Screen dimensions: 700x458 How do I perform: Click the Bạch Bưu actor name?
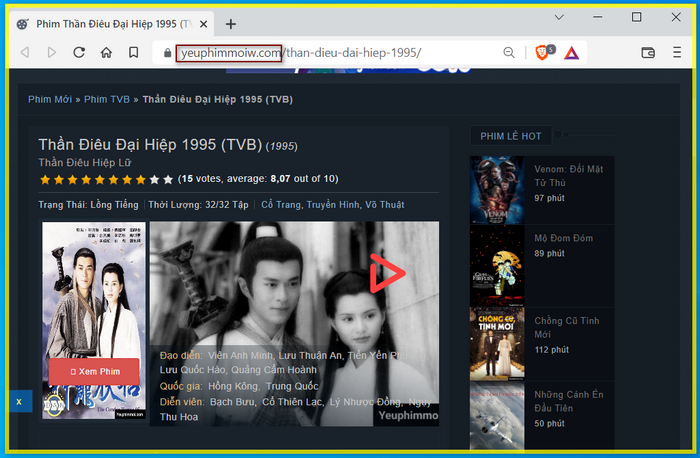tap(233, 402)
